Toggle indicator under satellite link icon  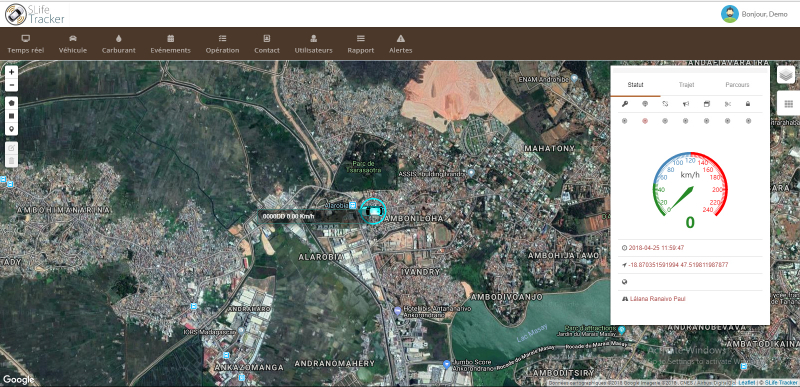point(665,121)
